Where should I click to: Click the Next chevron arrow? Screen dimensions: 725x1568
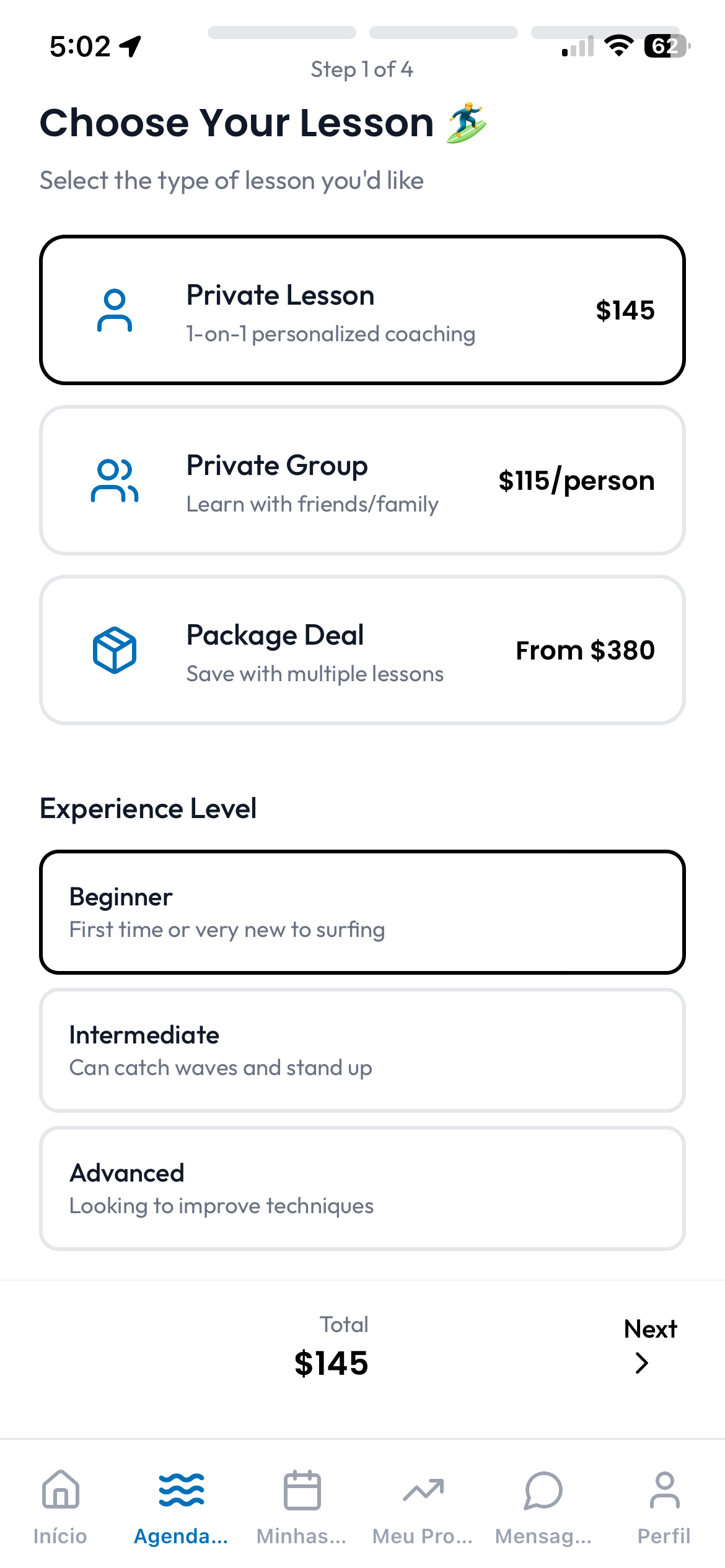[642, 1363]
